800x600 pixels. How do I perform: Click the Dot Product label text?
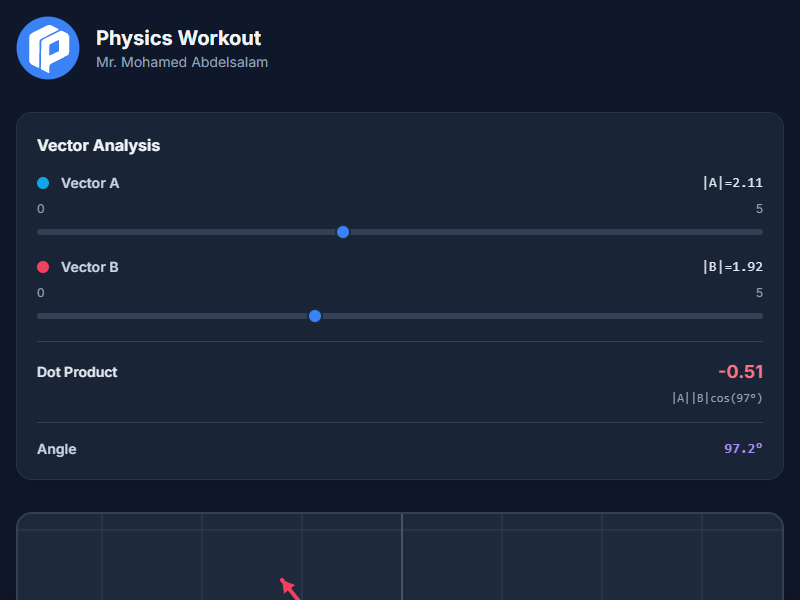77,371
